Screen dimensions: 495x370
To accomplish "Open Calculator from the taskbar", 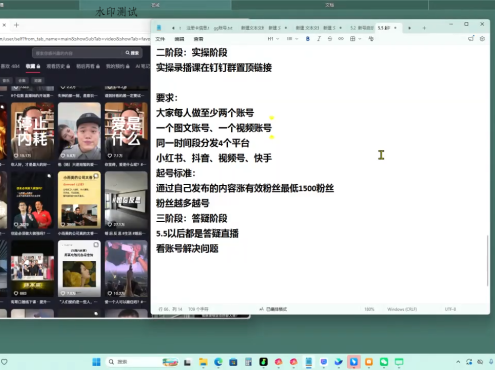I will pyautogui.click(x=248, y=362).
